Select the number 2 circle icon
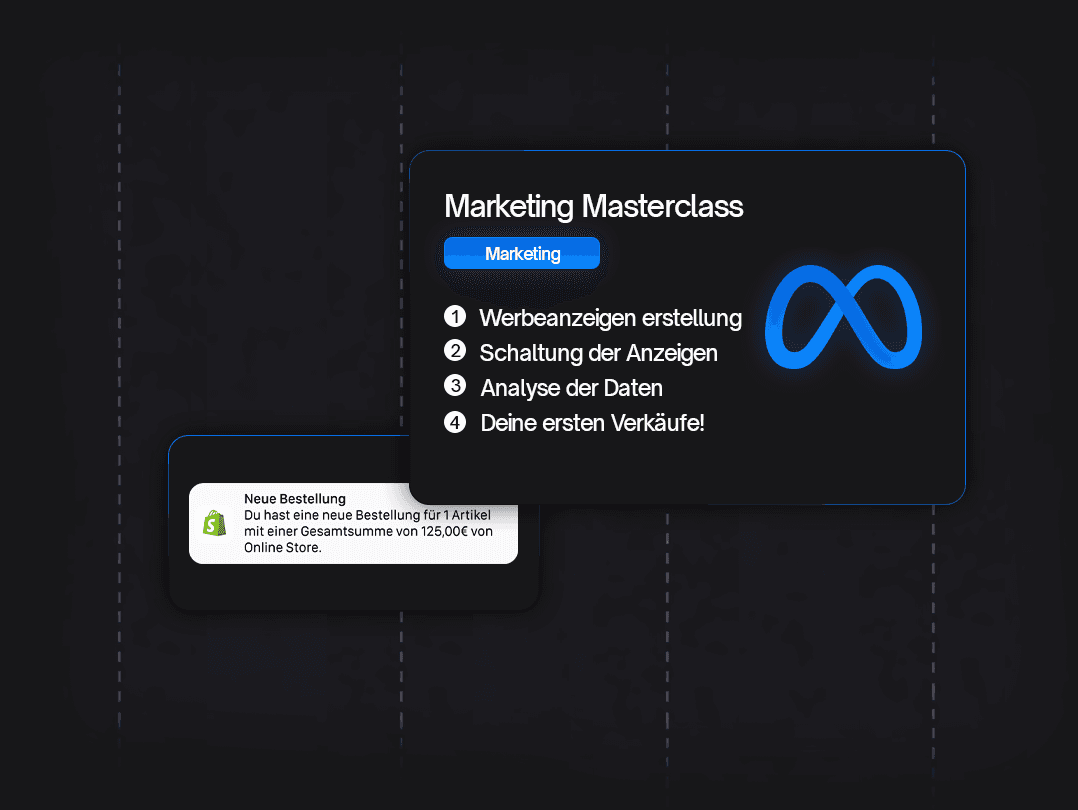The width and height of the screenshot is (1078, 810). 455,351
